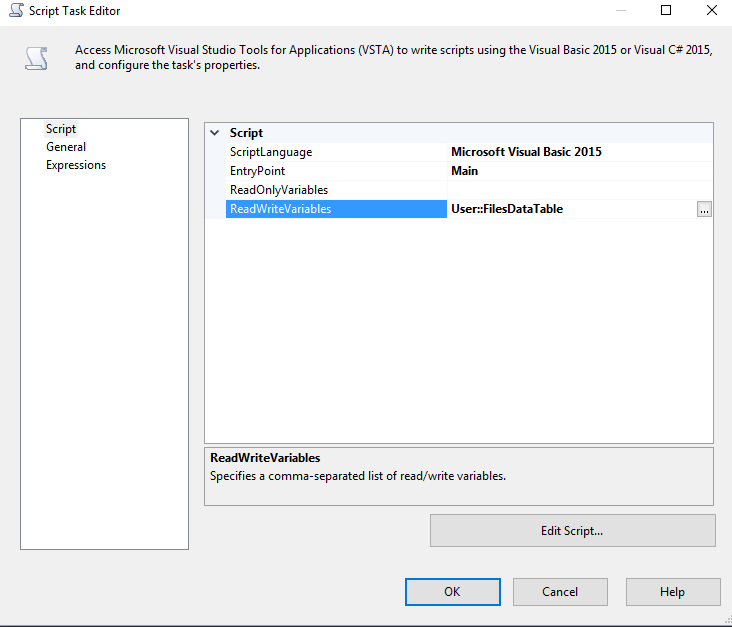Click the Edit Script... button
The height and width of the screenshot is (627, 732).
tap(572, 531)
